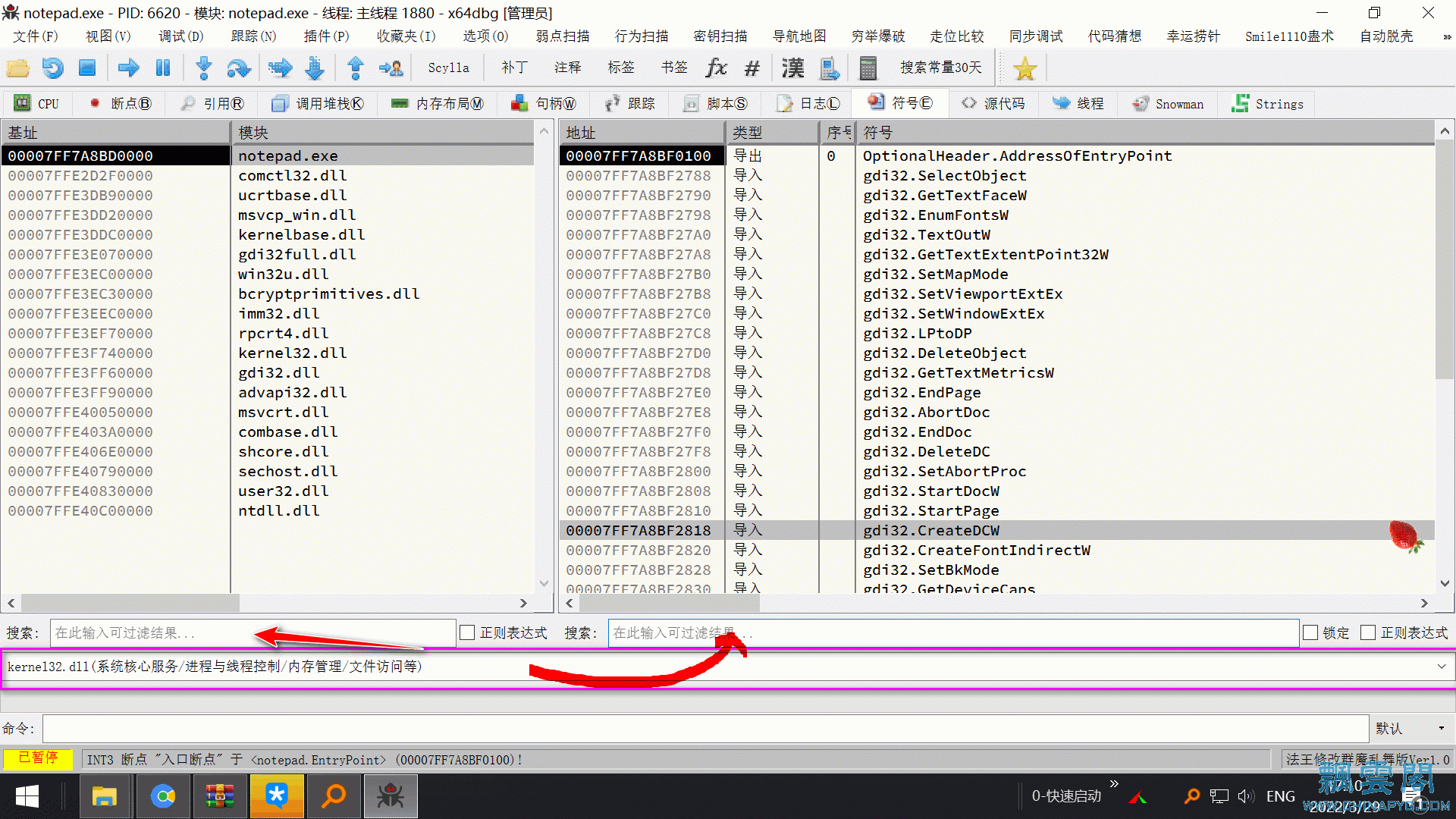Click the module list horizontal scrollbar
The image size is (1456, 819).
tap(130, 603)
